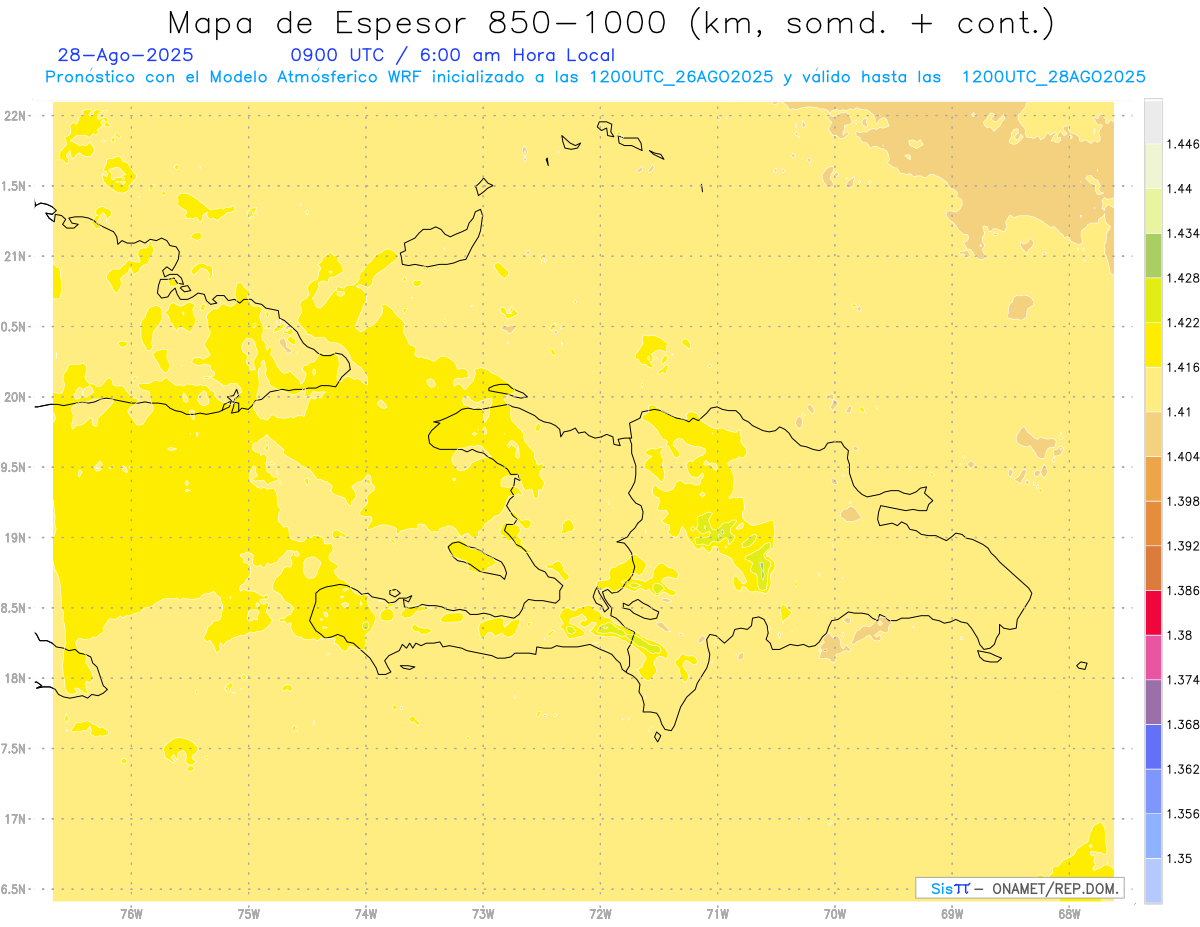Click the tan swatch between 1.404 and 1.41

[1153, 434]
